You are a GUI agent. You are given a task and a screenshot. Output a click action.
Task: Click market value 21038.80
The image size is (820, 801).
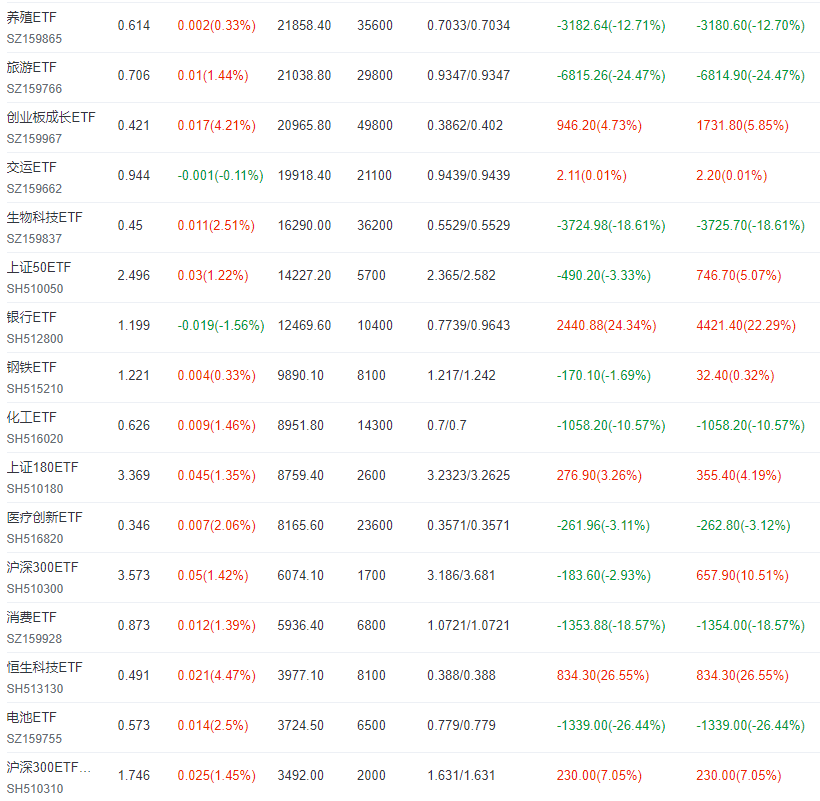point(304,75)
